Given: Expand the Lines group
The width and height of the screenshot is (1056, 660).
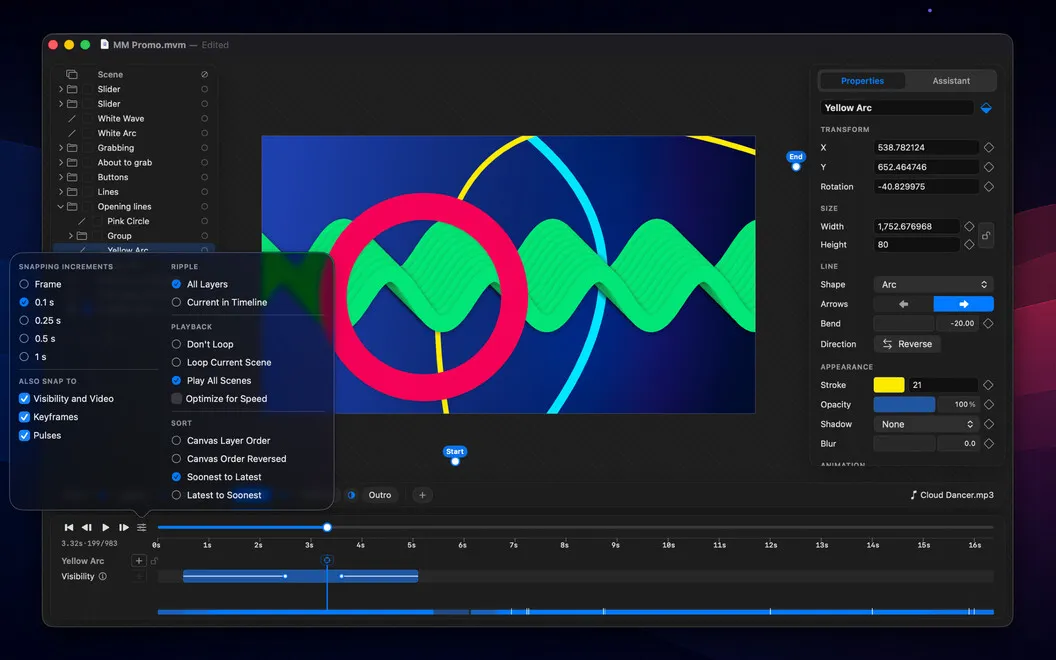Looking at the screenshot, I should (x=61, y=192).
